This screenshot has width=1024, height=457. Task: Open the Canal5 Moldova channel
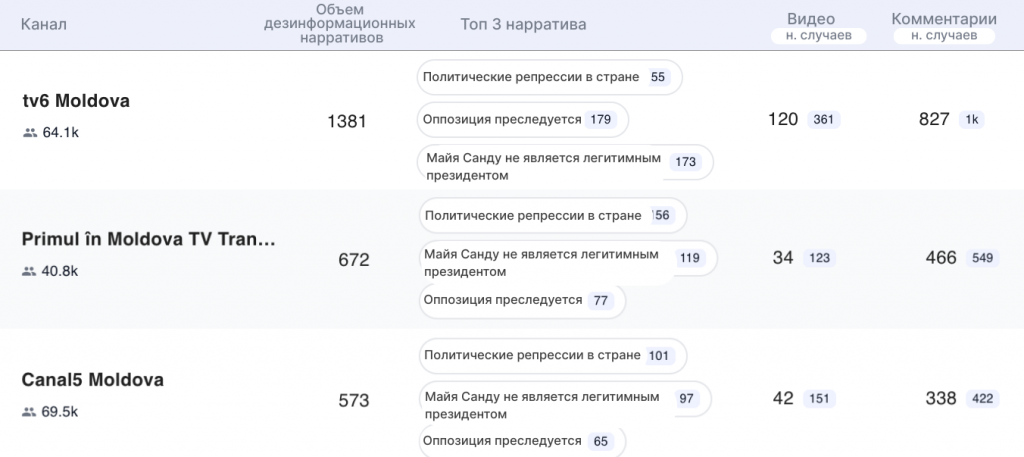click(x=92, y=380)
